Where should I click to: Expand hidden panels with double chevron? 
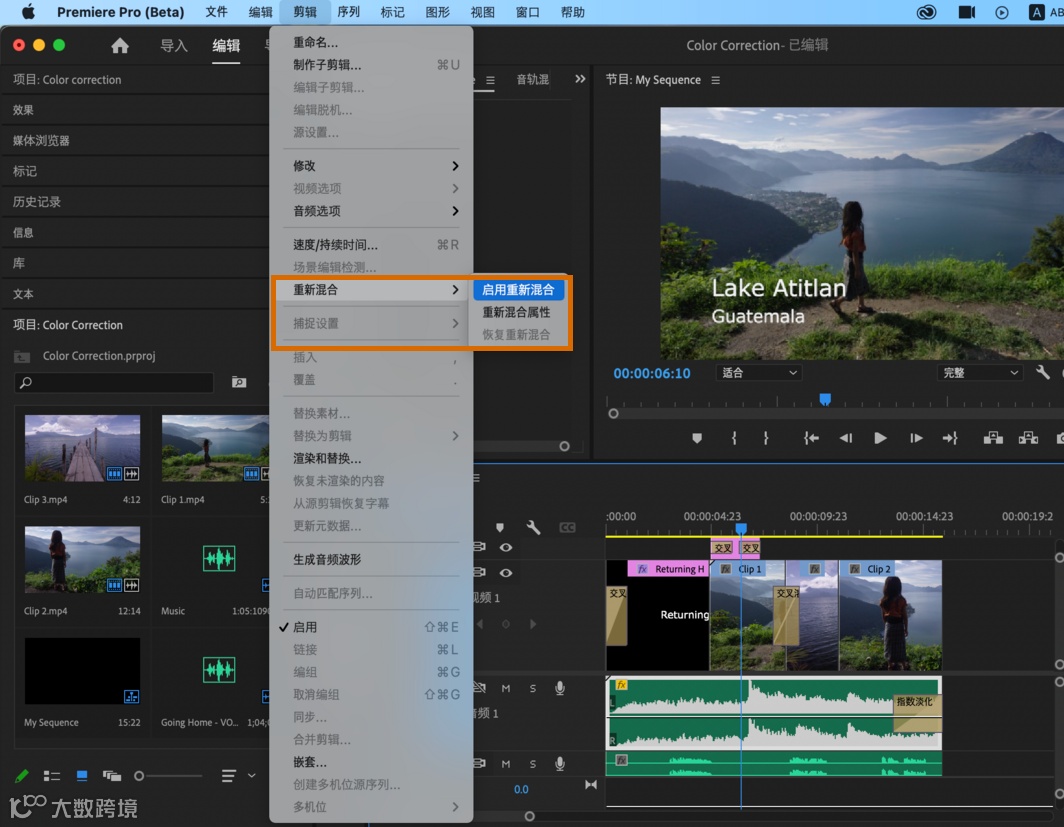580,79
